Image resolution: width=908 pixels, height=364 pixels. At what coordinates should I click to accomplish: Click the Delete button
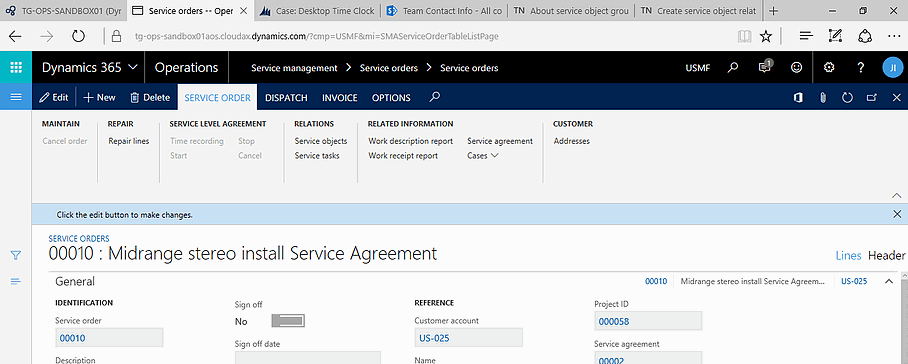tap(150, 98)
